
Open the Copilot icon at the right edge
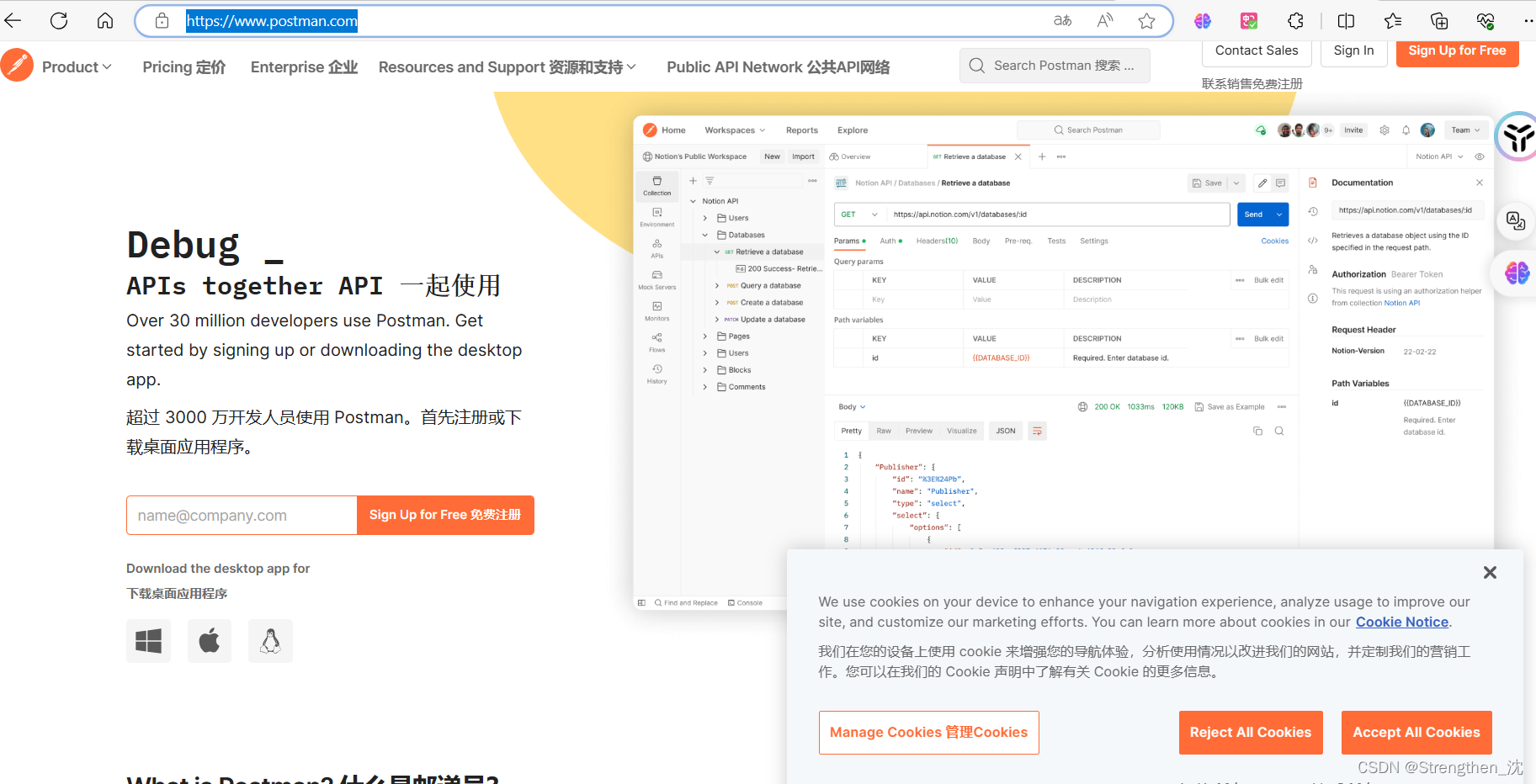tap(1517, 136)
